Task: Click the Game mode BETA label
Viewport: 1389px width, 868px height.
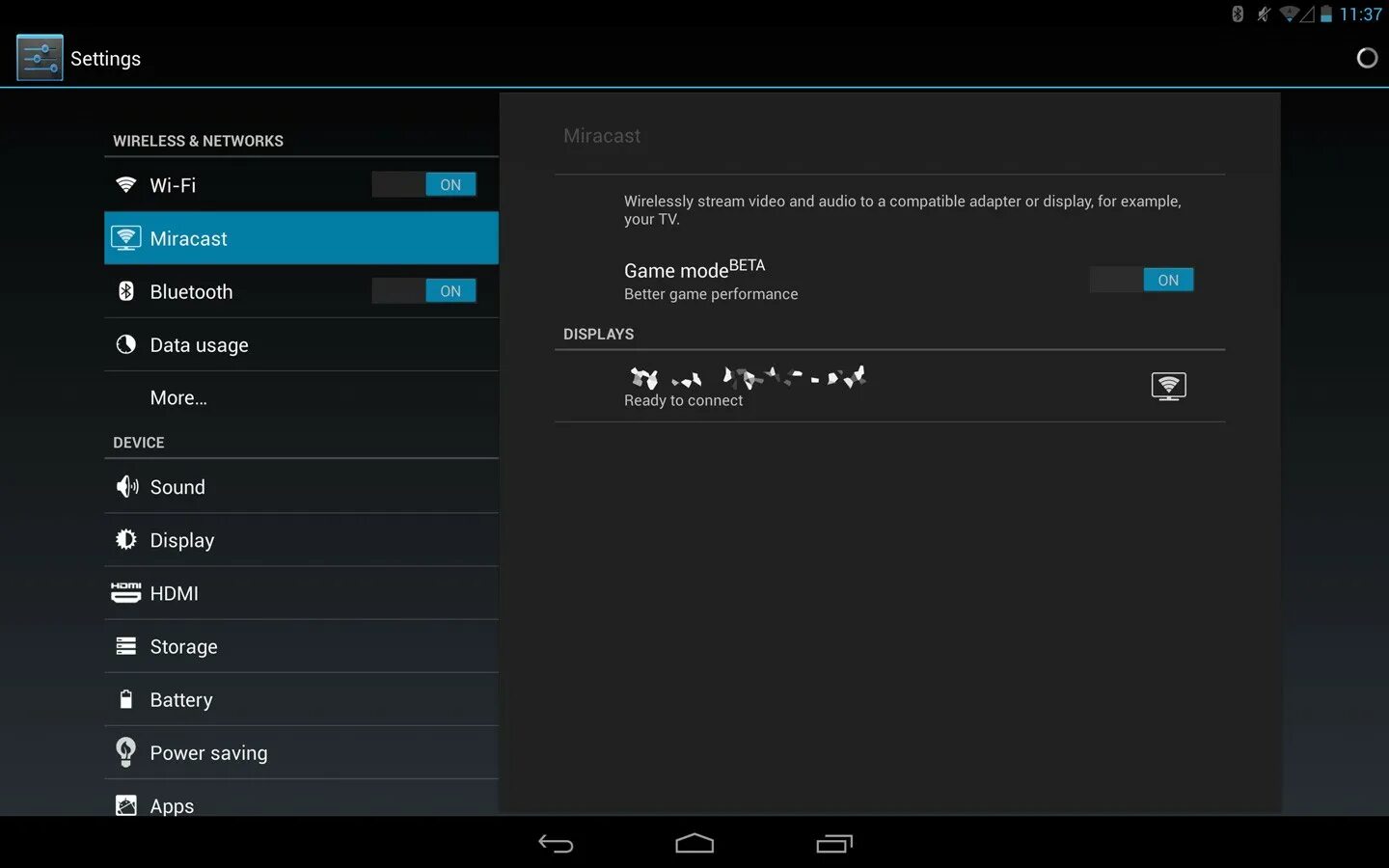Action: [x=694, y=268]
